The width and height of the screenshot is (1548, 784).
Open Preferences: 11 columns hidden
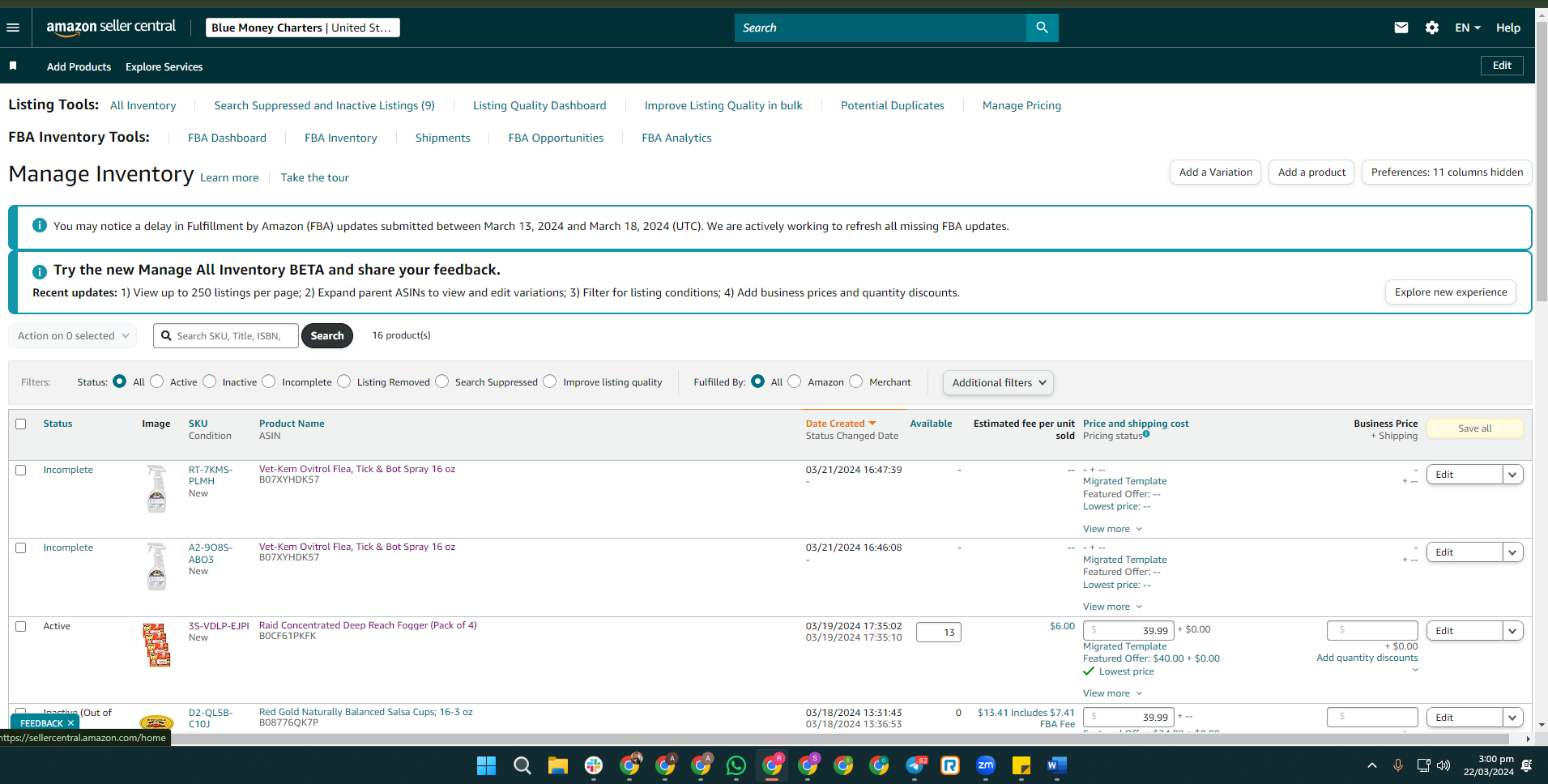(1447, 173)
